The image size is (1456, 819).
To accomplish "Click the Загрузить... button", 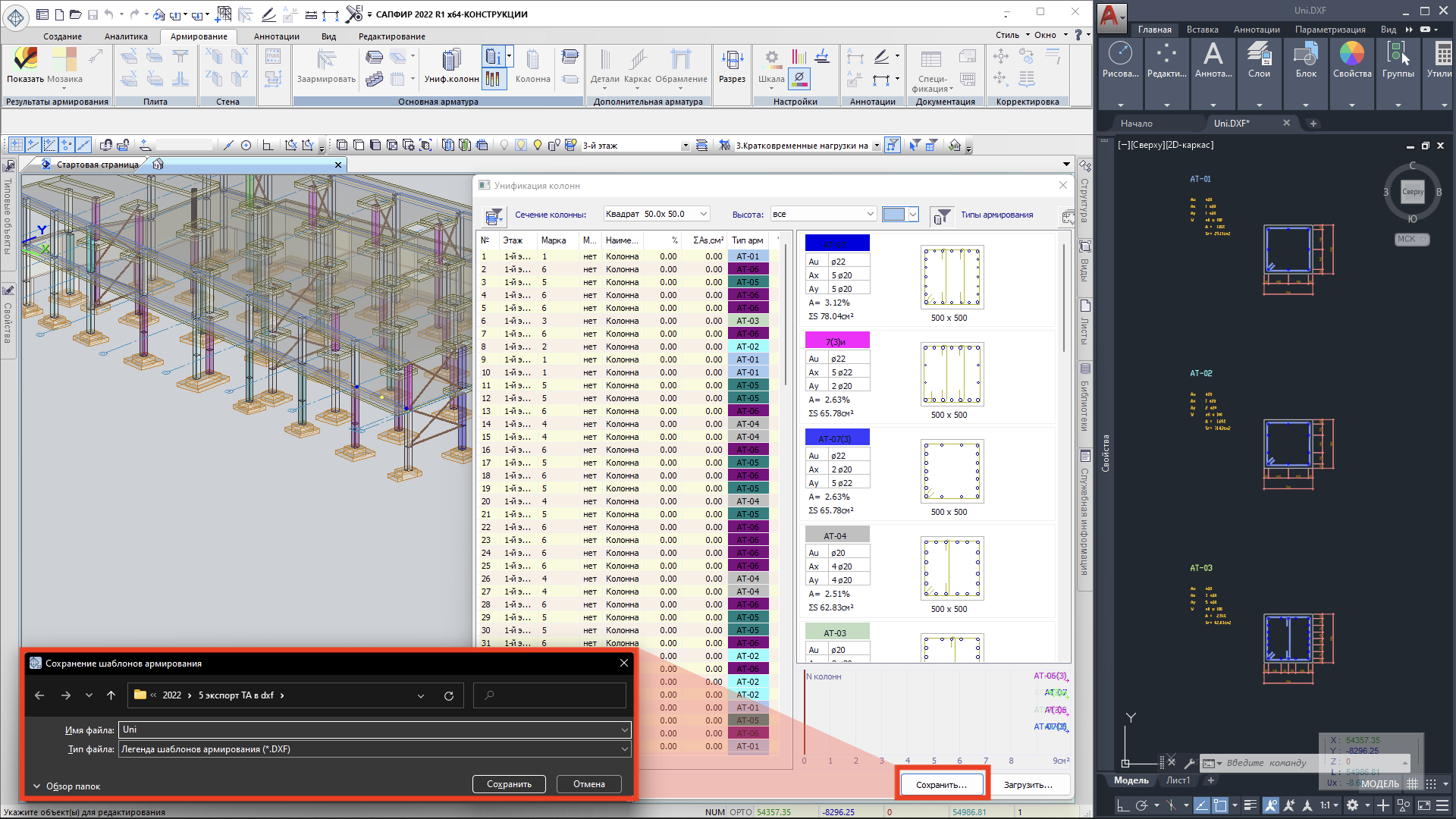I will [x=1028, y=785].
